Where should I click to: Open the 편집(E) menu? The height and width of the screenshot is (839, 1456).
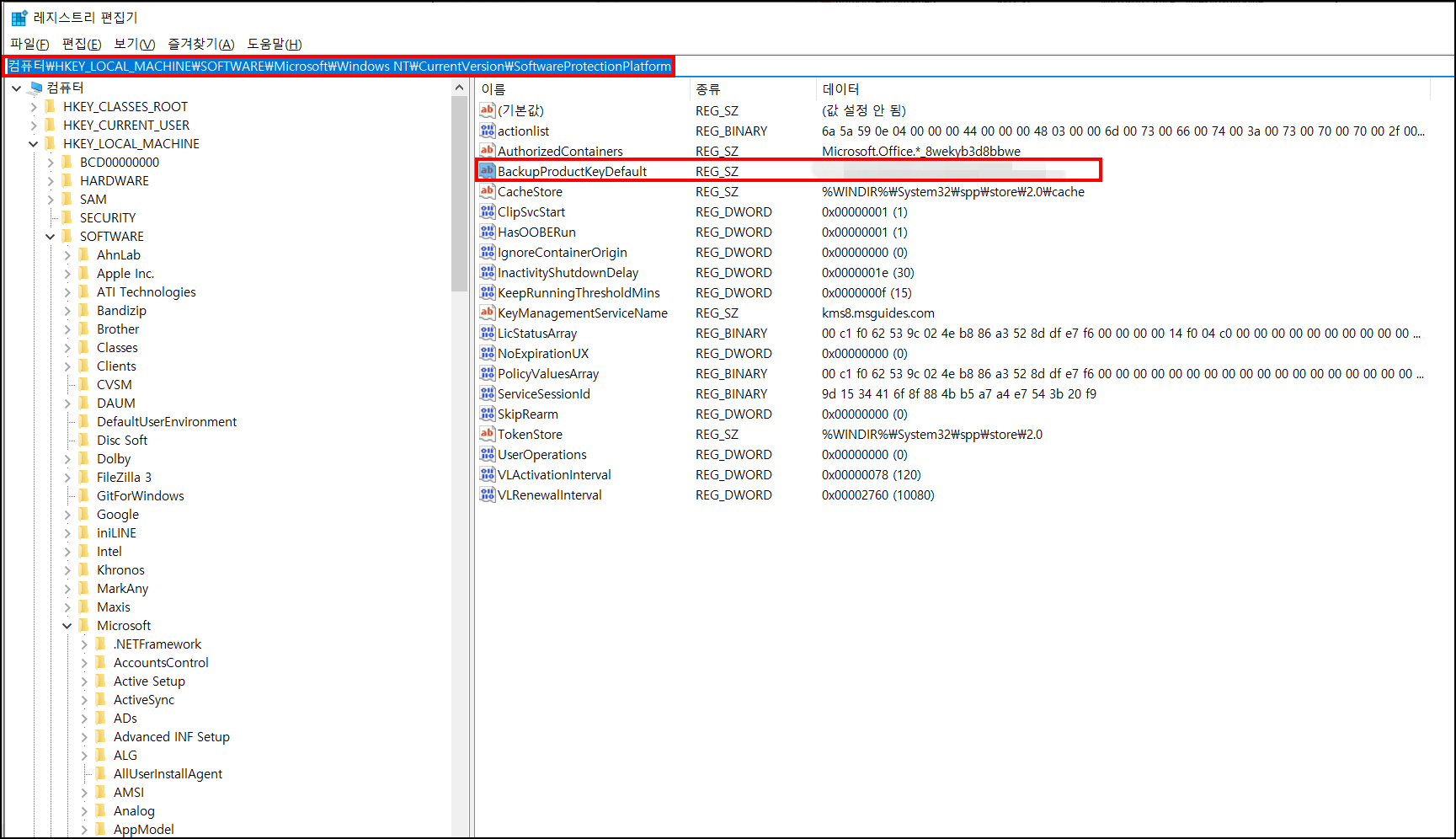[x=82, y=44]
